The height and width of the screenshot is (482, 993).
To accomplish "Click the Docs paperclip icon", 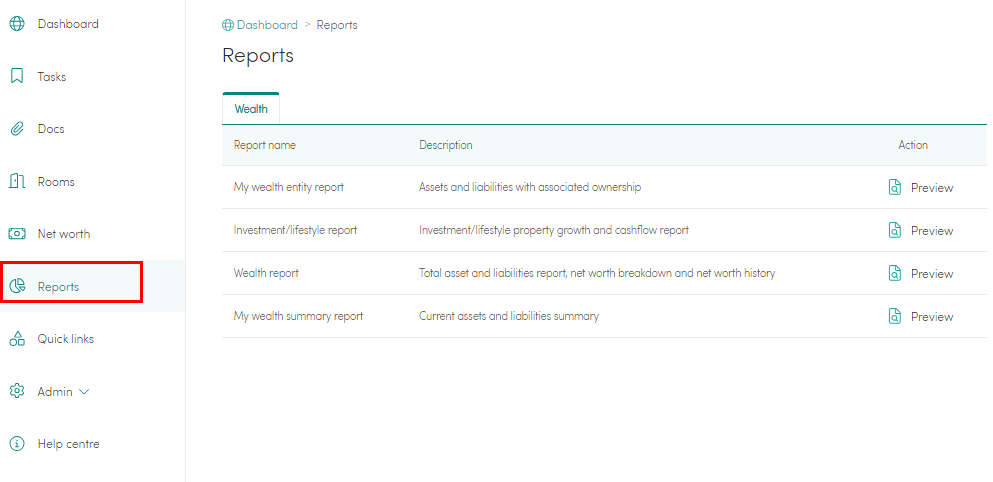I will (17, 129).
